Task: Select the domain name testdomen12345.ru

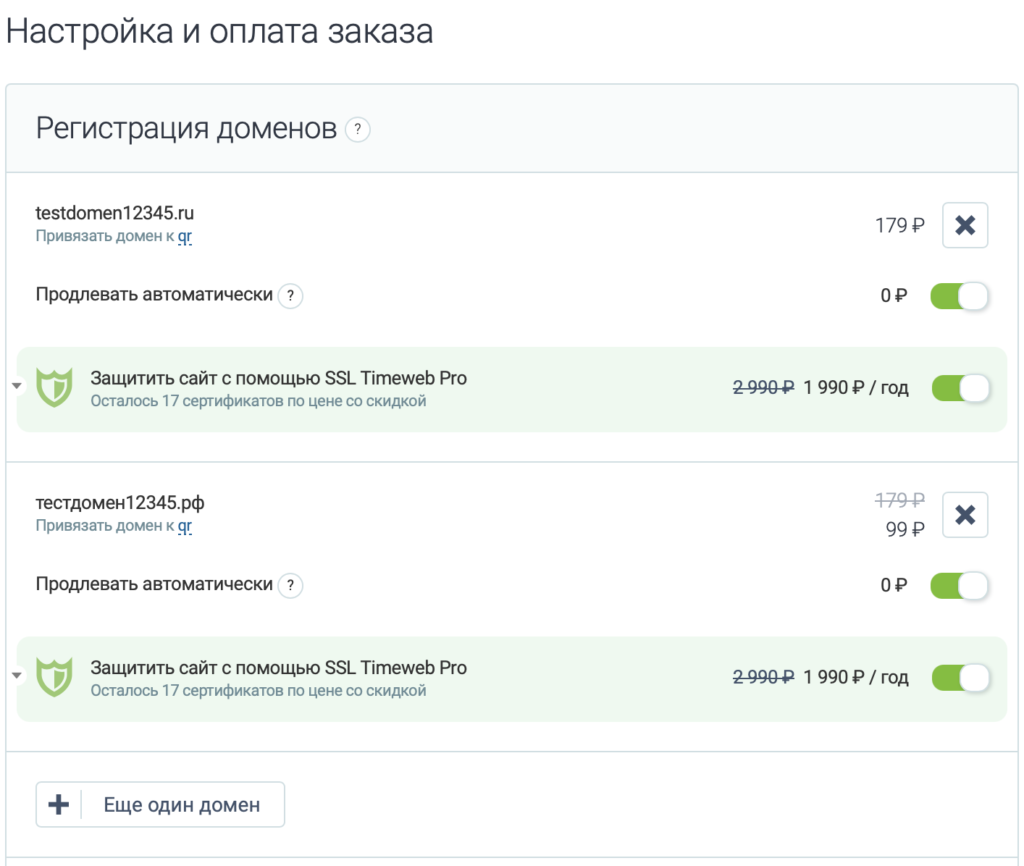Action: [x=114, y=213]
